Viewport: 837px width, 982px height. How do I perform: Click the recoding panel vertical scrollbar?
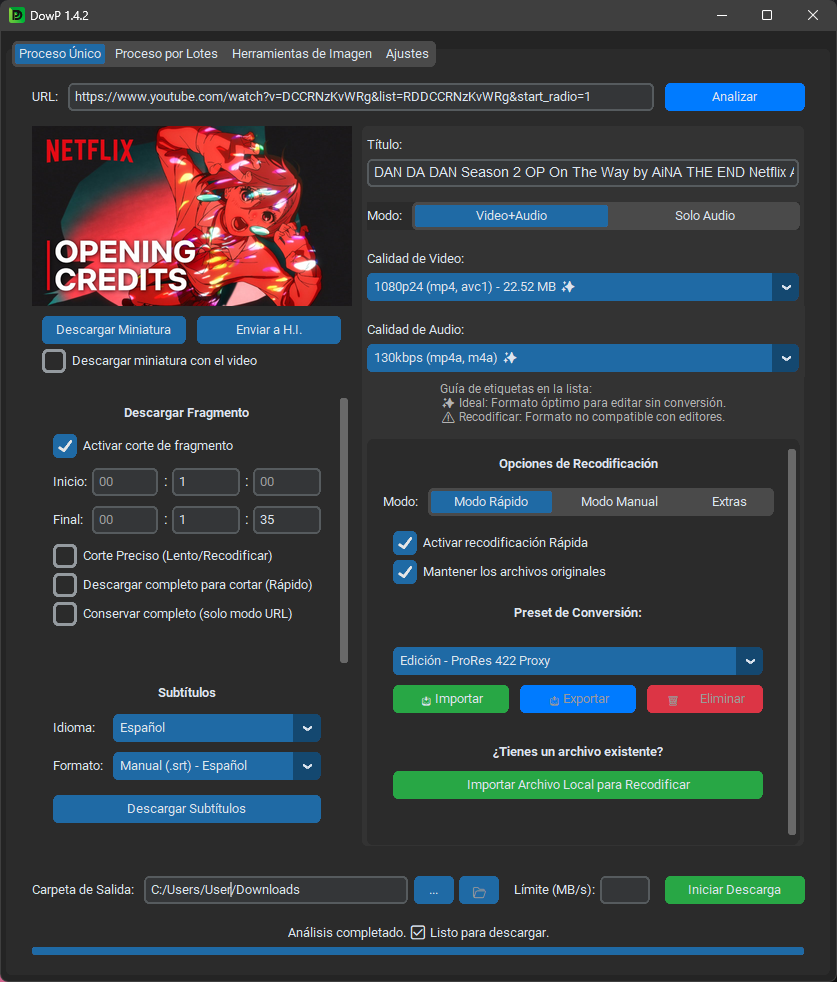click(x=792, y=642)
